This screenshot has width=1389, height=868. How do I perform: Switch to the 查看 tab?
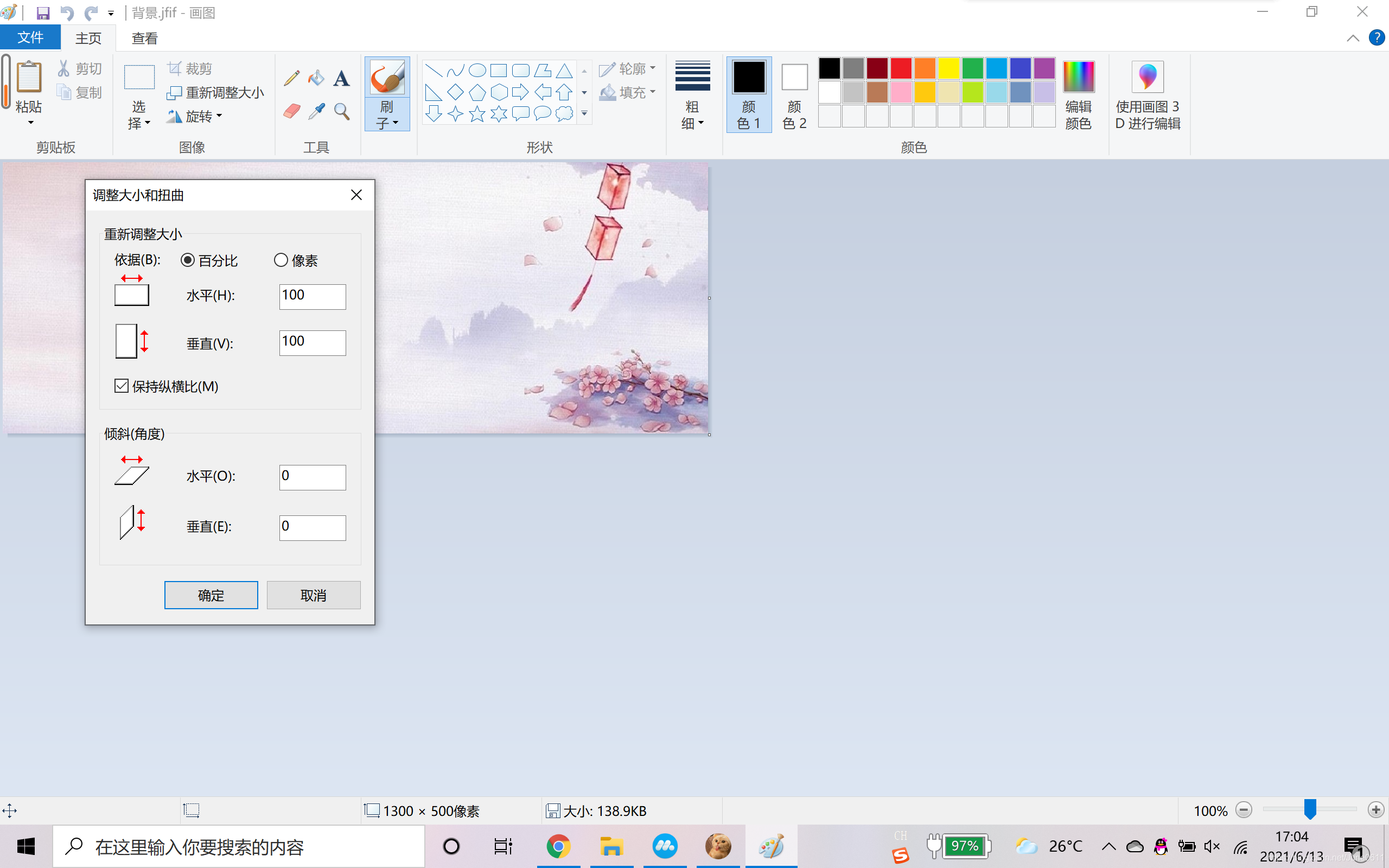[x=145, y=38]
